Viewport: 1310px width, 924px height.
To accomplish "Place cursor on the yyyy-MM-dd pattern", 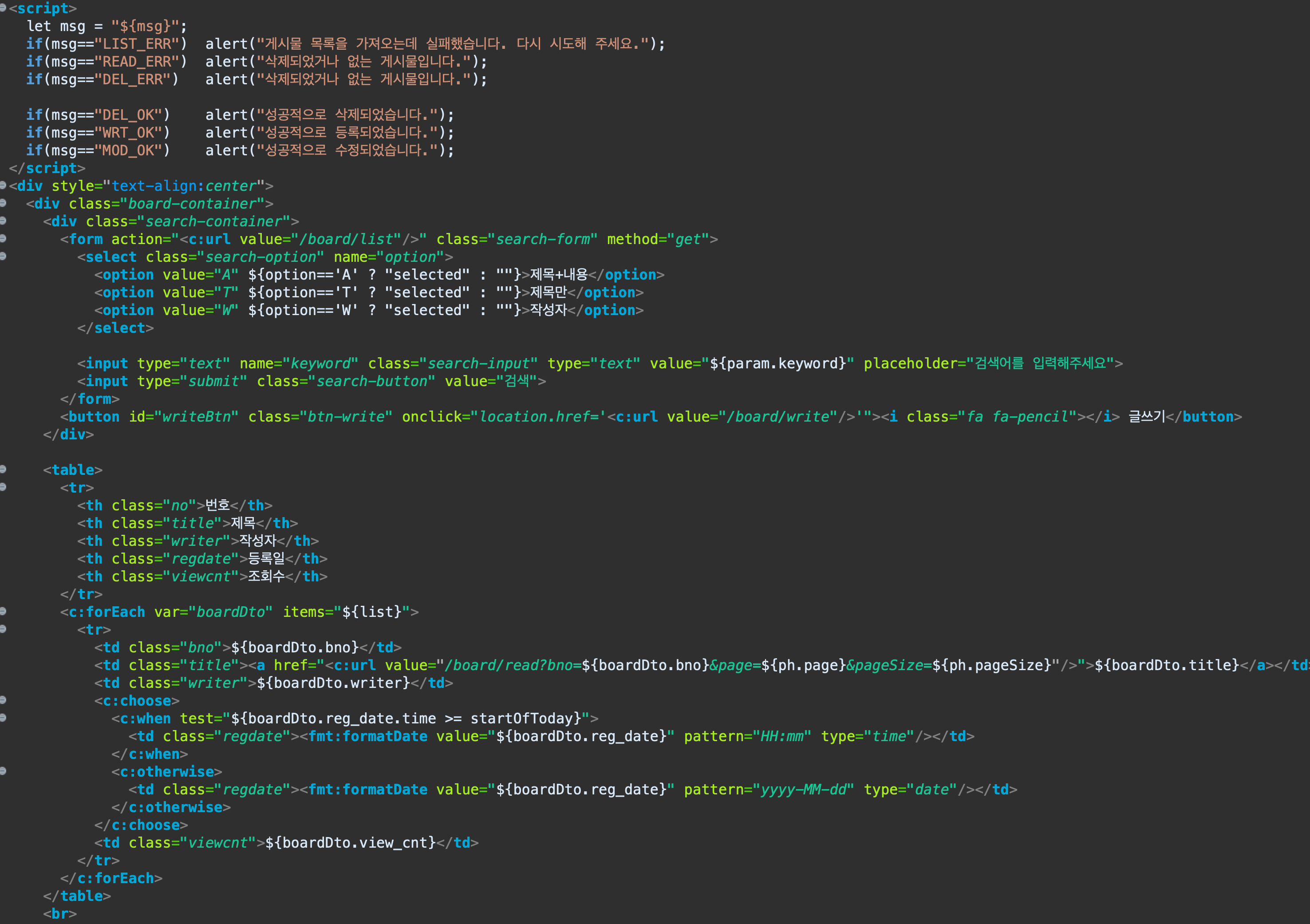I will coord(803,790).
